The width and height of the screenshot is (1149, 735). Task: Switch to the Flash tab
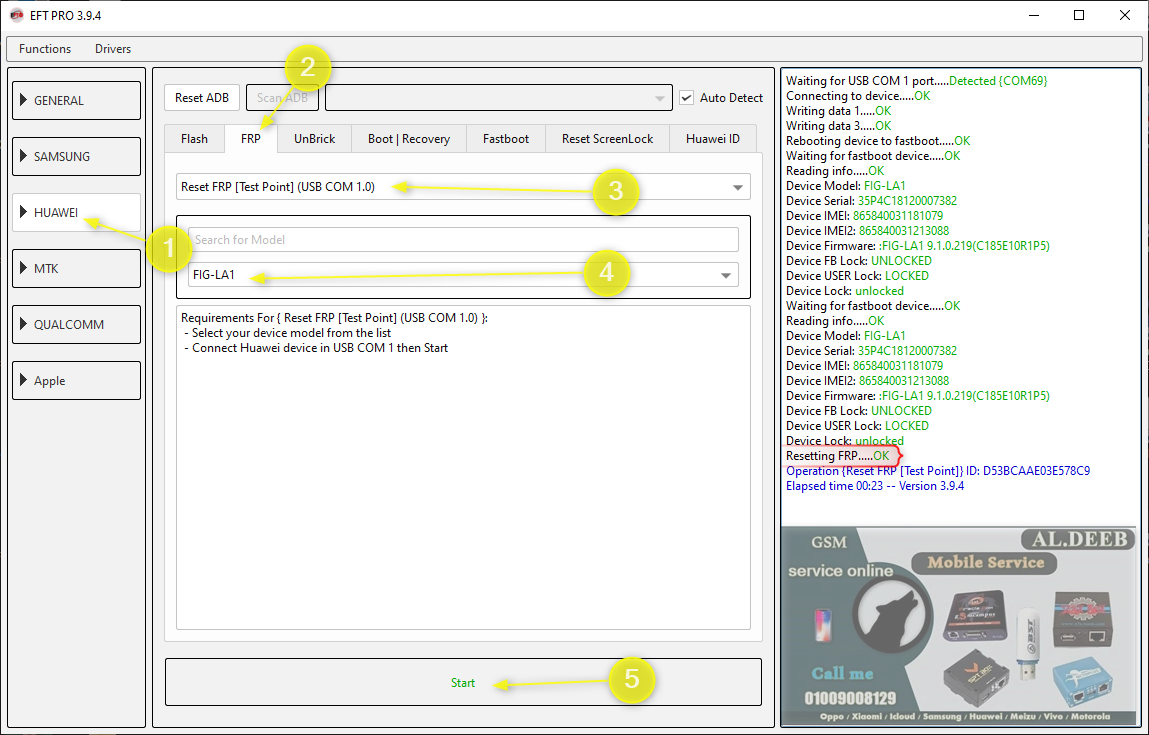point(194,138)
